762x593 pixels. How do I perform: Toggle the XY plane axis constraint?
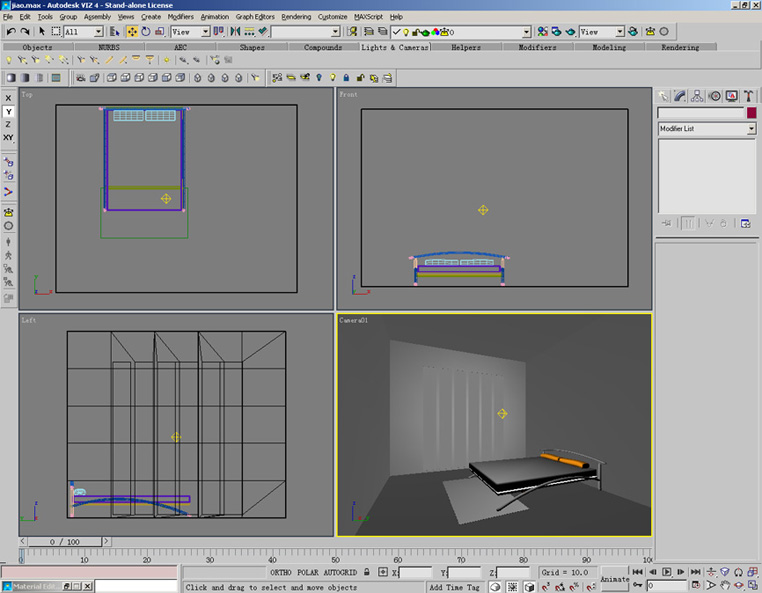(x=9, y=137)
